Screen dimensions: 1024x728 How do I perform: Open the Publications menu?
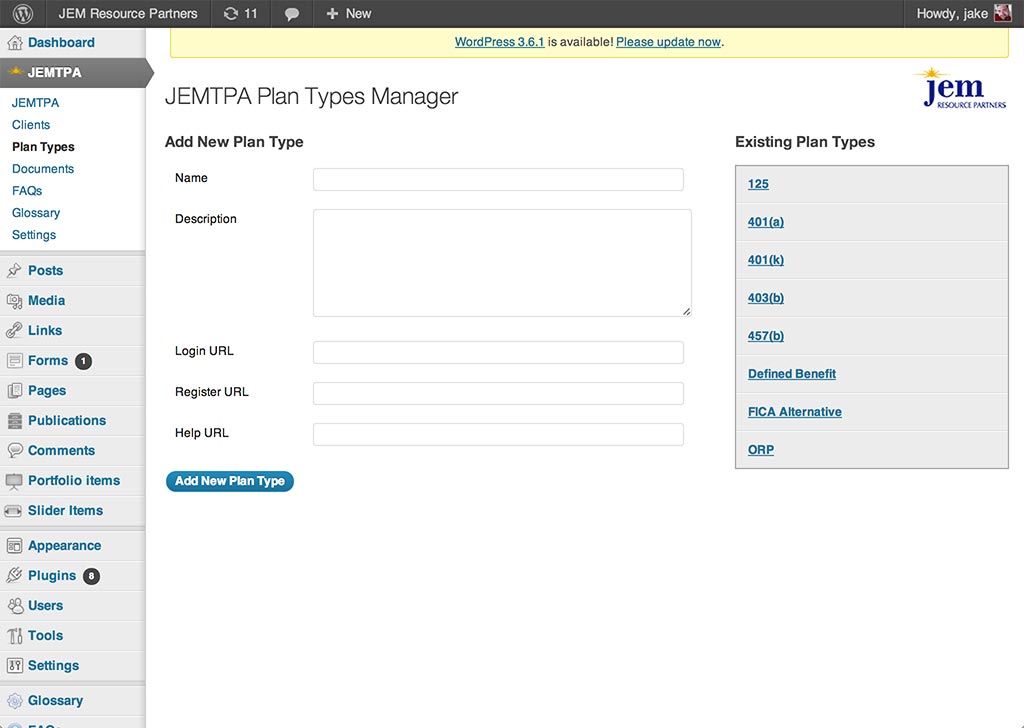[67, 420]
